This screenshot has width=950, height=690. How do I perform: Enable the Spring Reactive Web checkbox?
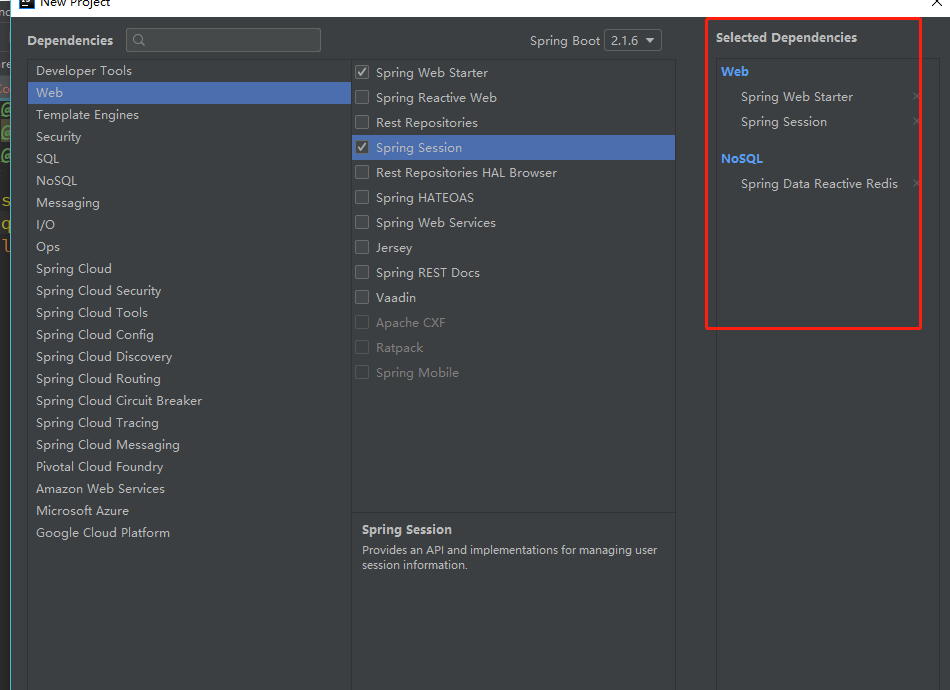pos(362,98)
